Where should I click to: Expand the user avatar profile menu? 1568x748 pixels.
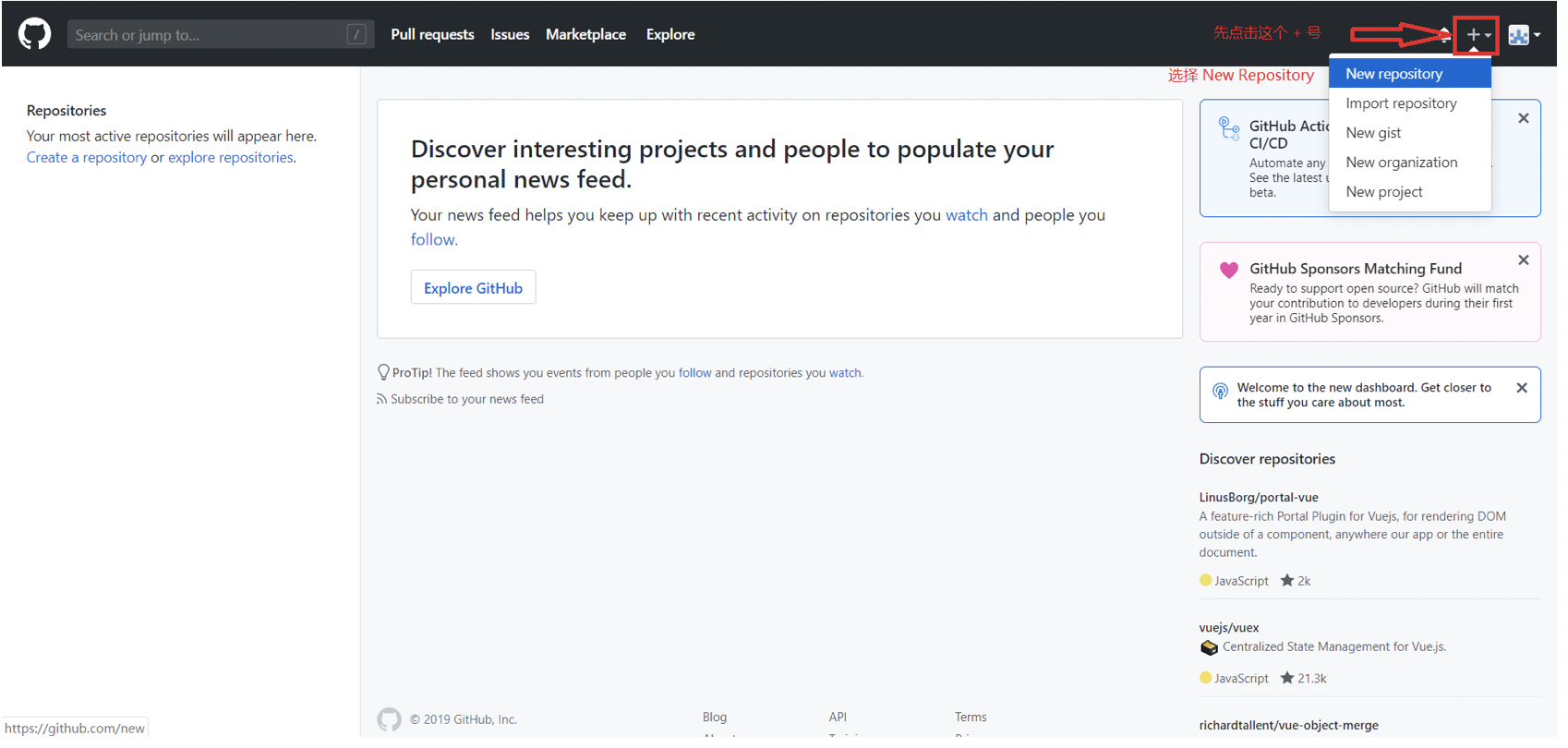coord(1524,35)
